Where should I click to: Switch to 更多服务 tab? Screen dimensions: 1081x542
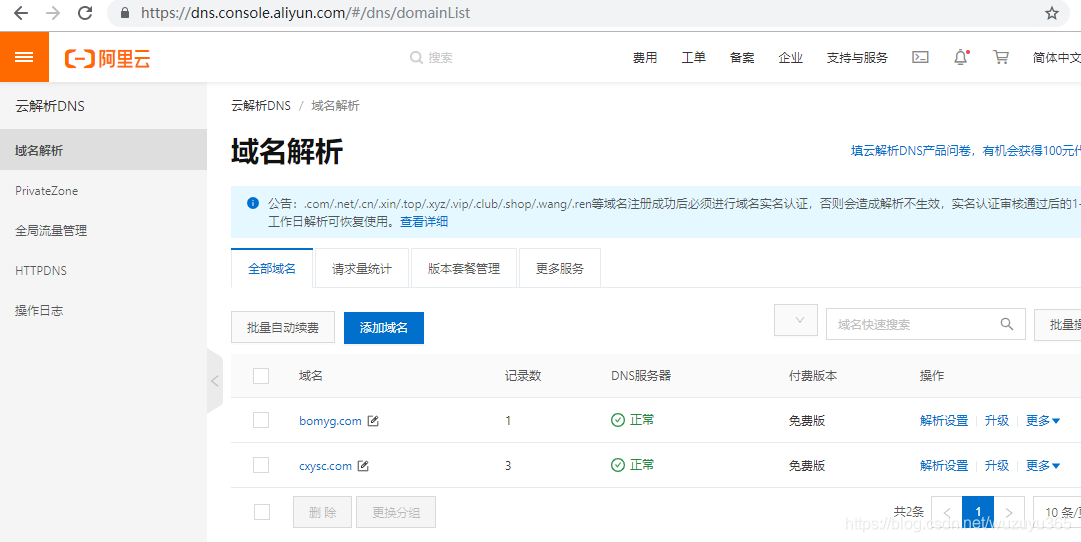click(560, 269)
